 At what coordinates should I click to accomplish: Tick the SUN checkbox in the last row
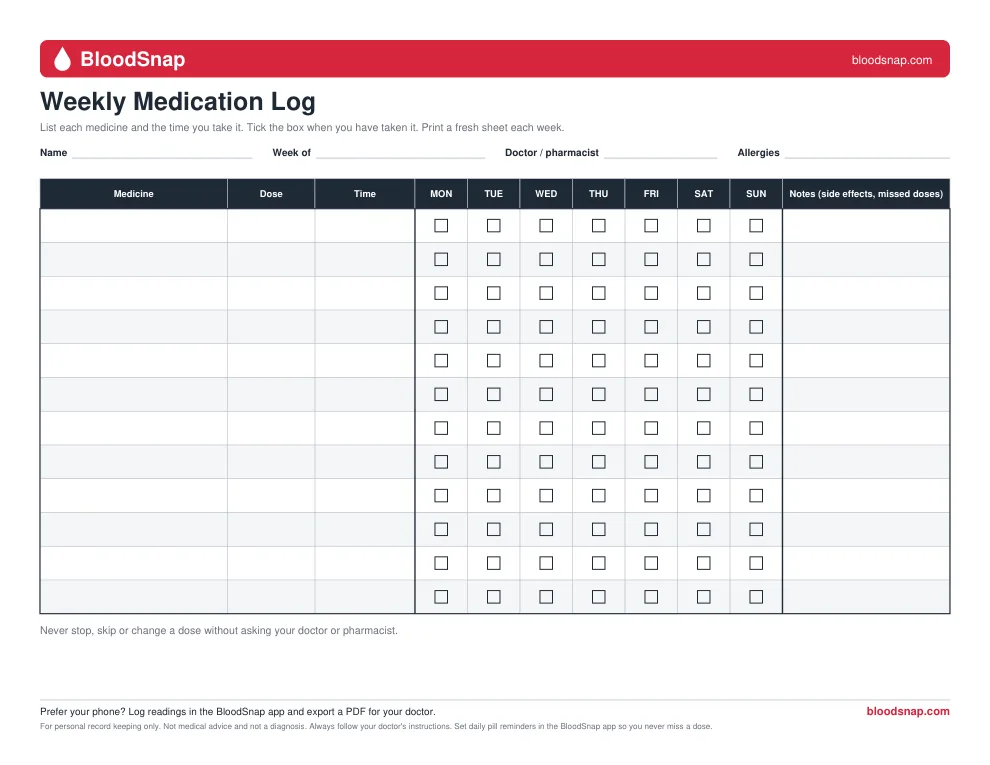coord(756,596)
